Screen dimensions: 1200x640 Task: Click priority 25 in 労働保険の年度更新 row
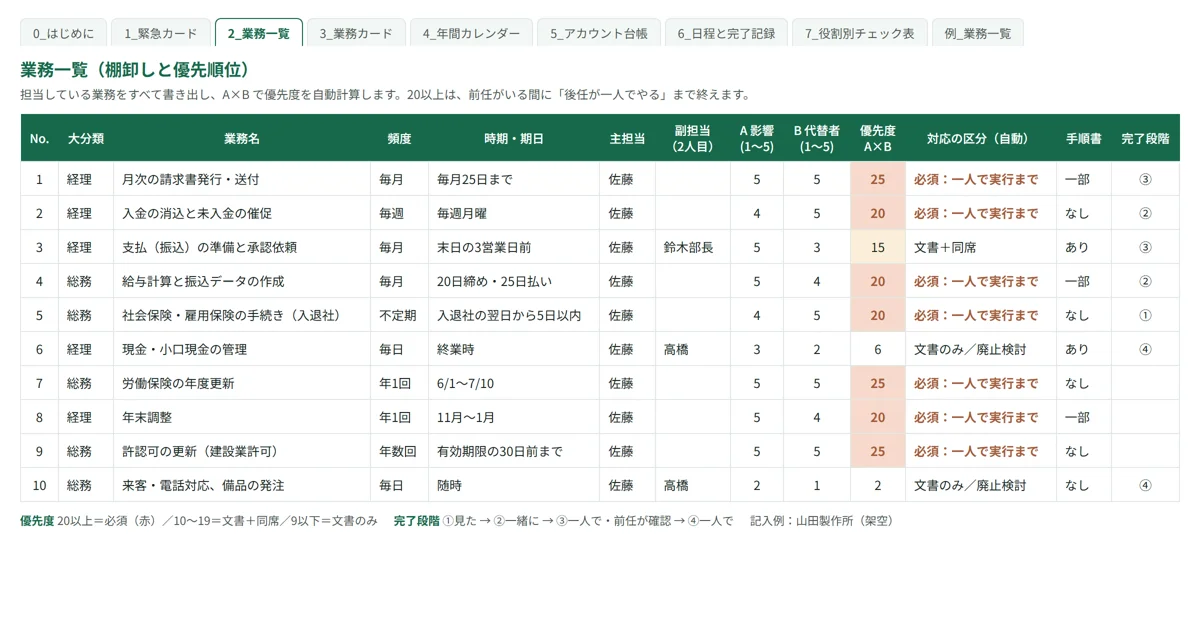click(878, 383)
